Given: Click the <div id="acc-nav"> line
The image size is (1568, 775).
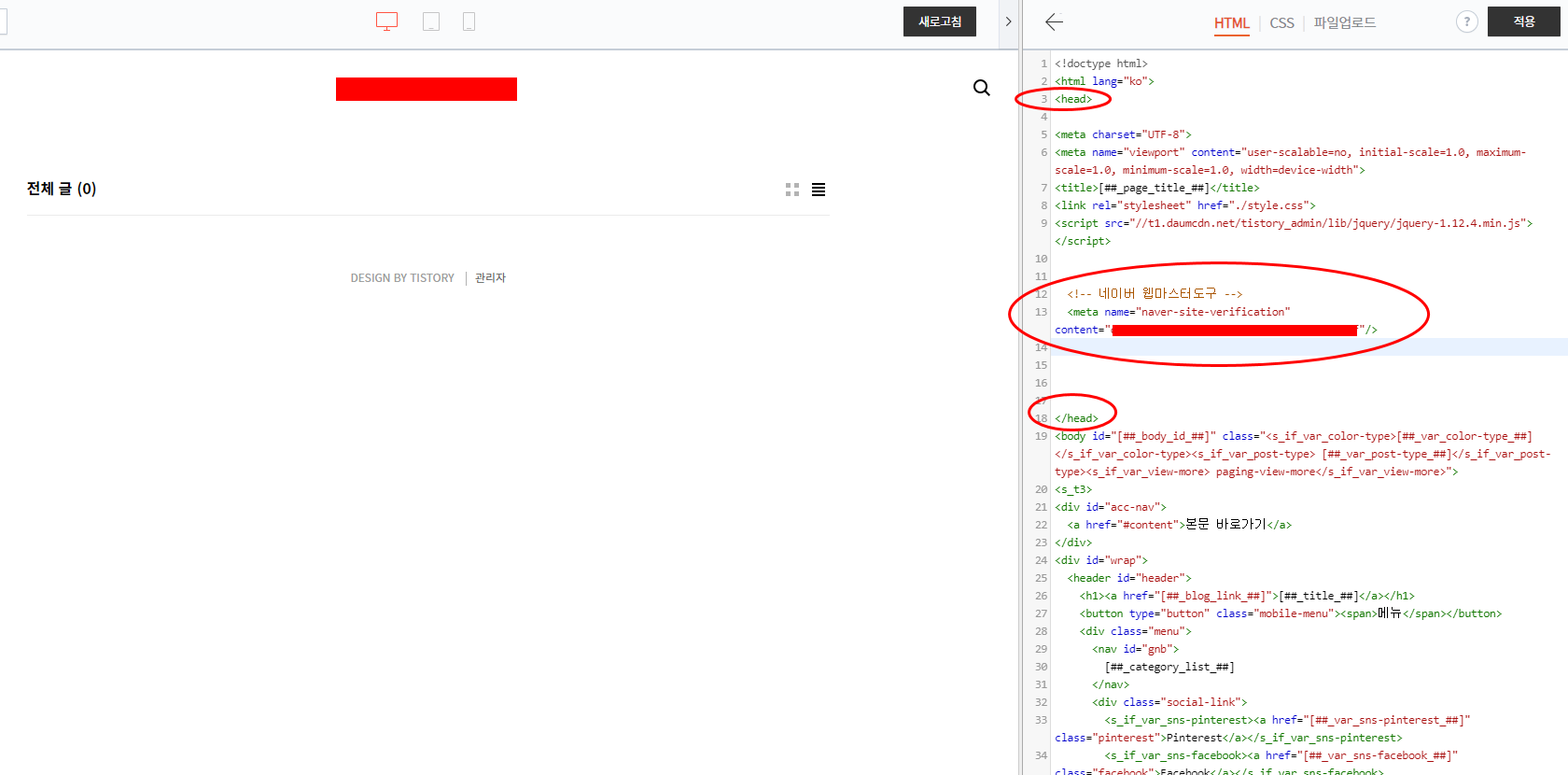Looking at the screenshot, I should (x=1111, y=507).
